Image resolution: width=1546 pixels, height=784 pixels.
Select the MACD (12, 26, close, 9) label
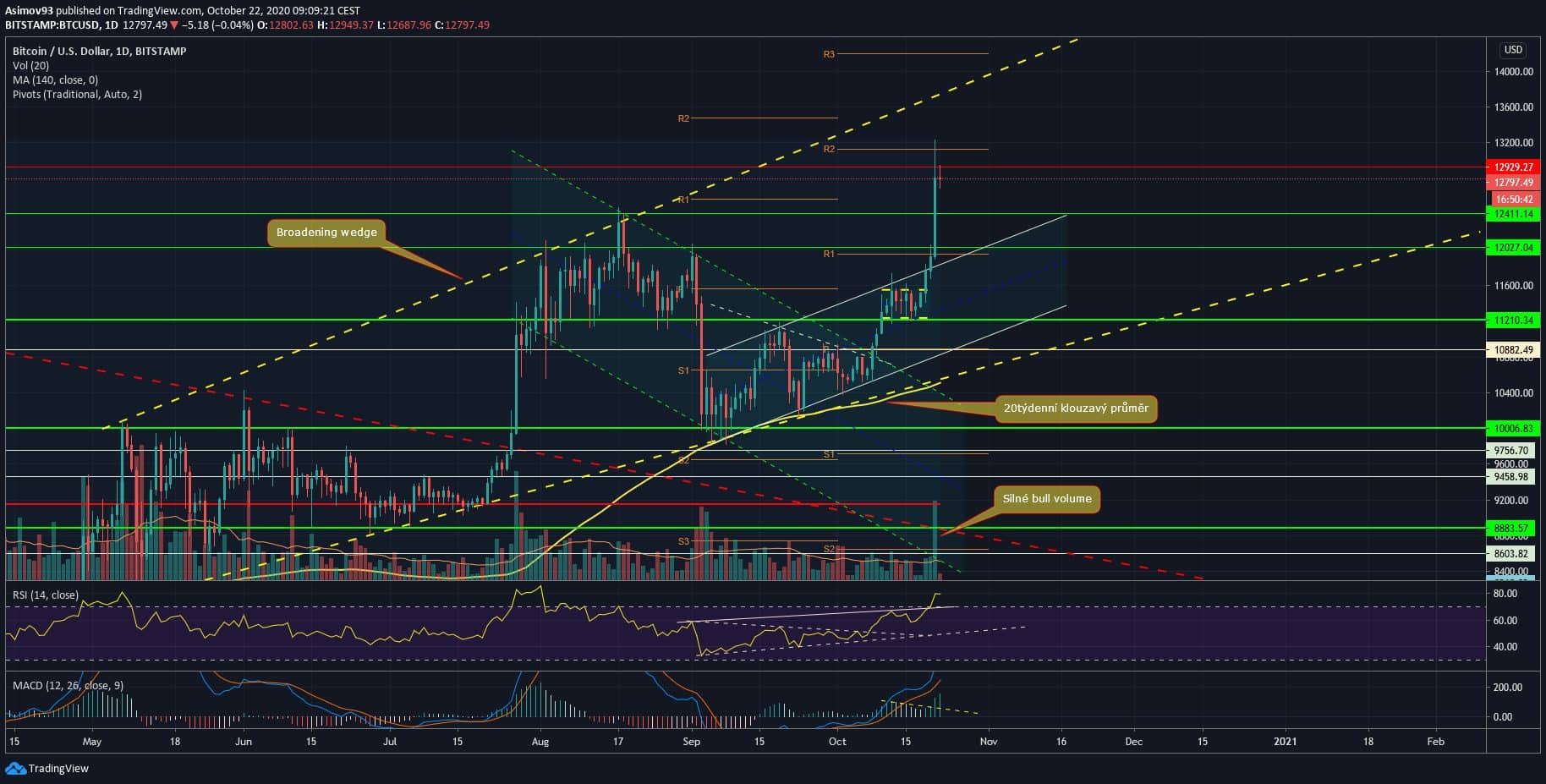pyautogui.click(x=69, y=685)
